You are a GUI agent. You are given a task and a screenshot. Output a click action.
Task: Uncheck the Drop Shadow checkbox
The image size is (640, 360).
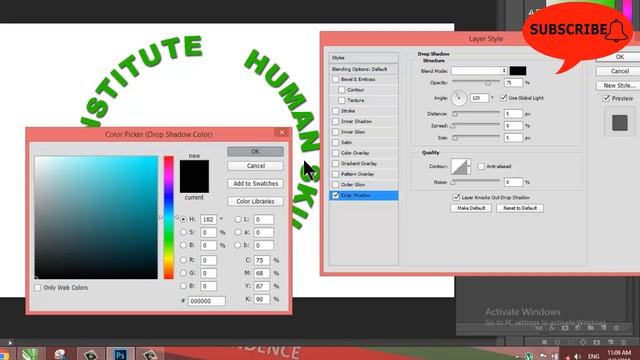coord(335,196)
